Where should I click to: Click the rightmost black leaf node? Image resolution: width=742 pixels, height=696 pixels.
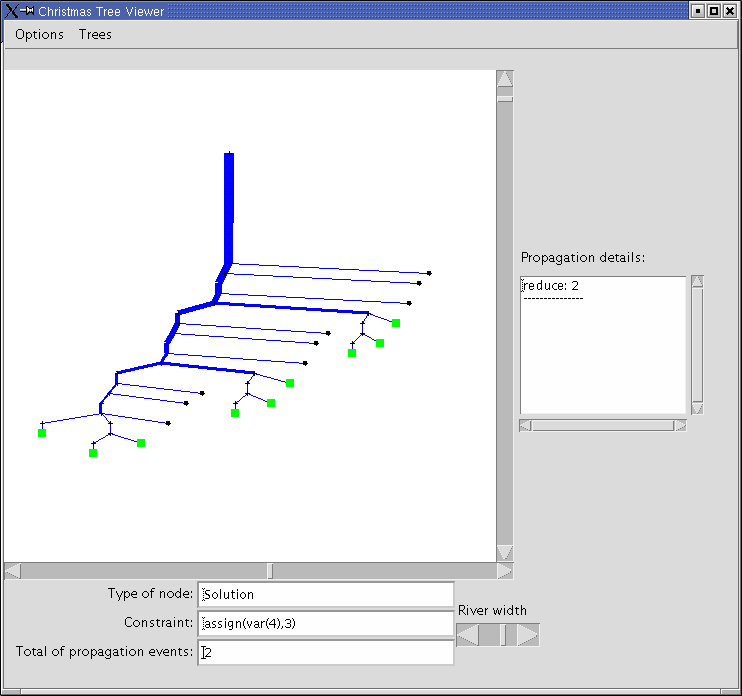click(x=429, y=273)
